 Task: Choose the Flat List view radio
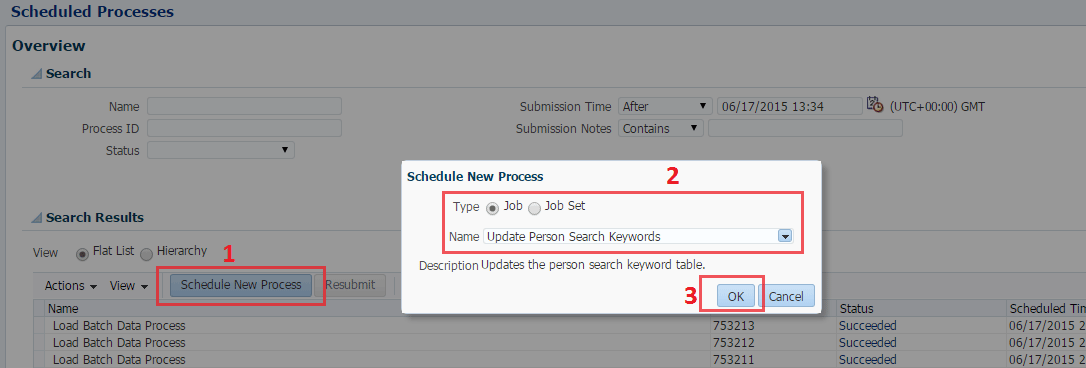click(82, 253)
